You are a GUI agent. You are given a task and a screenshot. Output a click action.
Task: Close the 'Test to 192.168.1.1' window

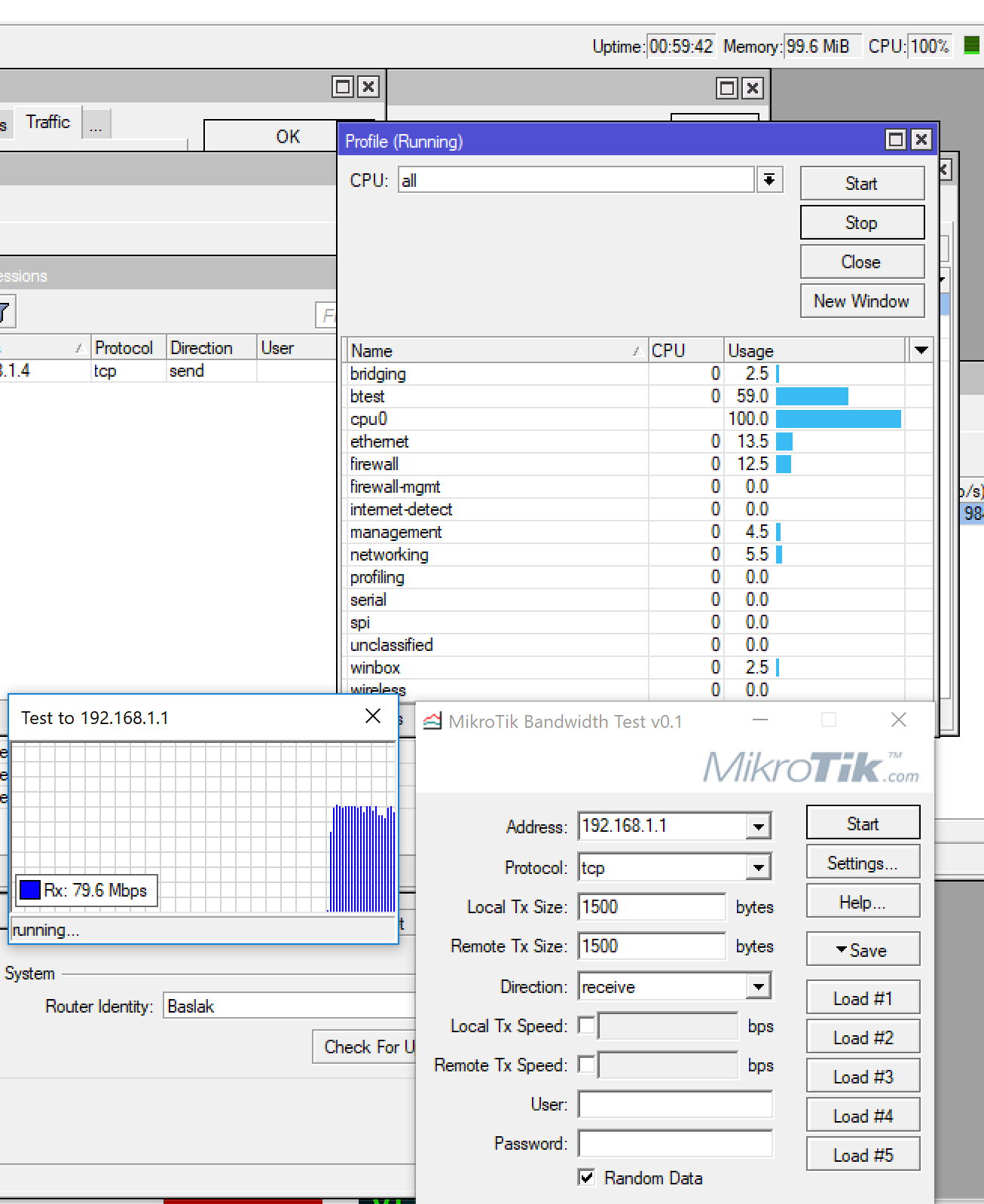[x=373, y=717]
